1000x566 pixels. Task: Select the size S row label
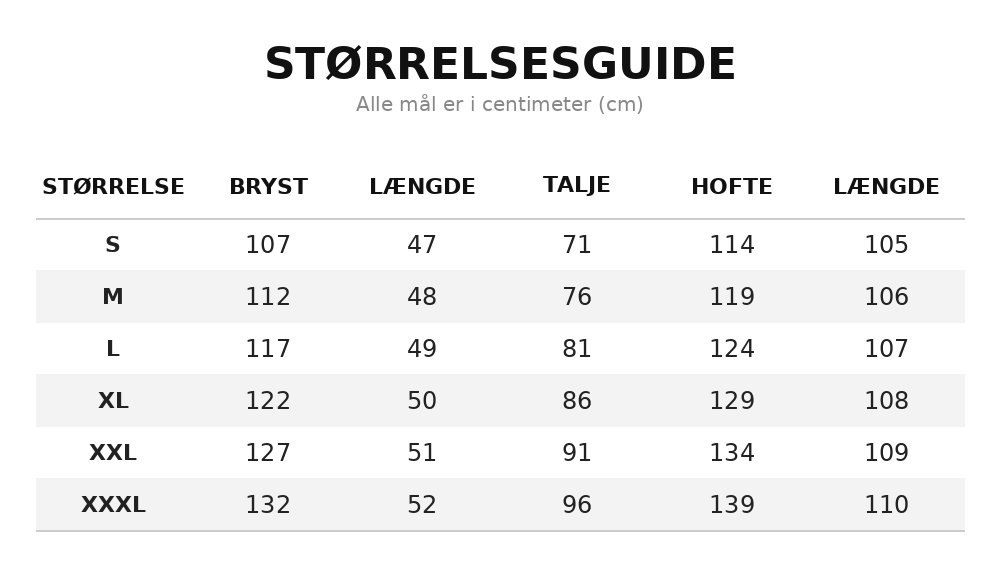pos(113,245)
